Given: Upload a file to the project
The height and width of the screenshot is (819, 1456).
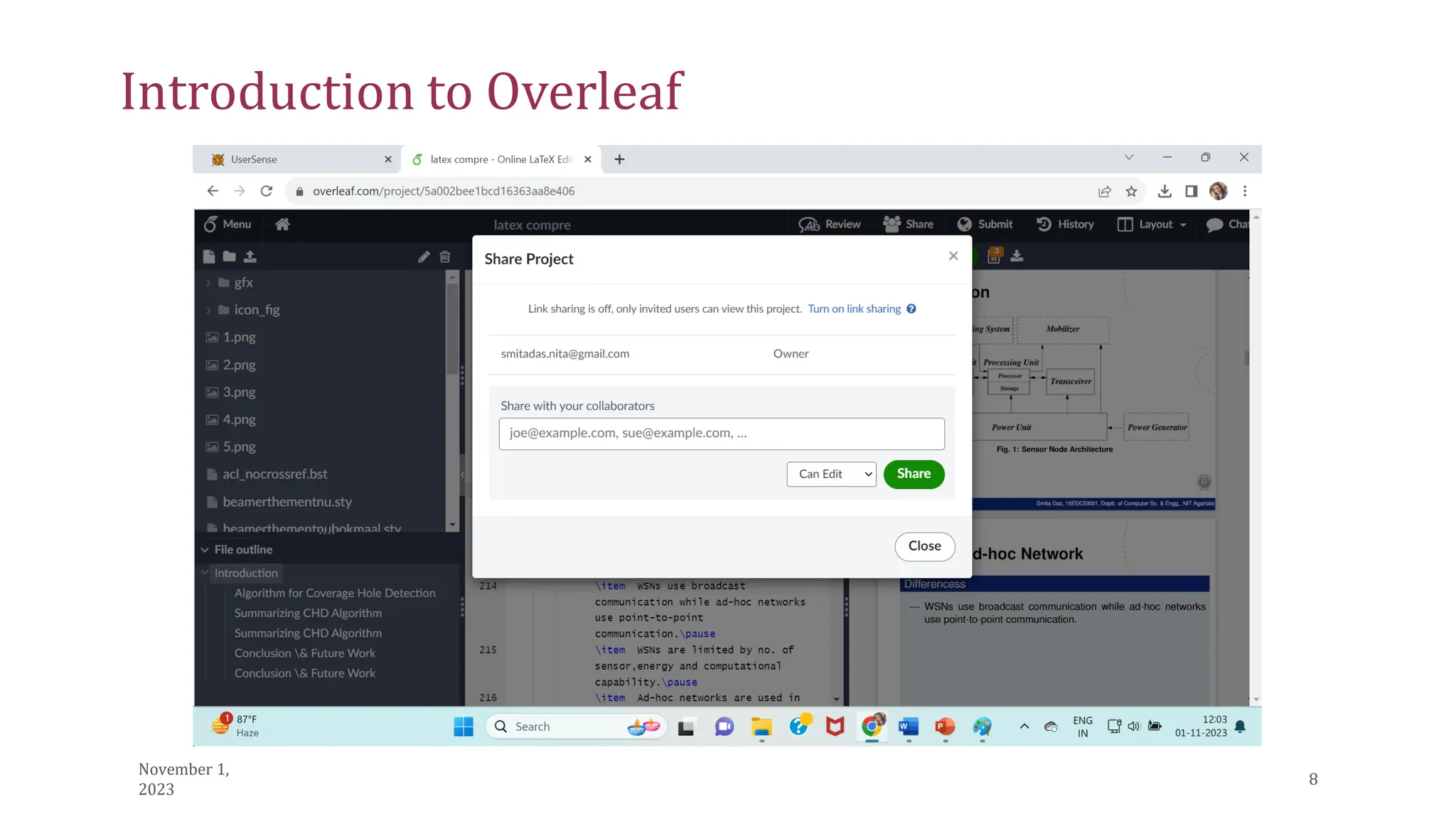Looking at the screenshot, I should tap(250, 257).
